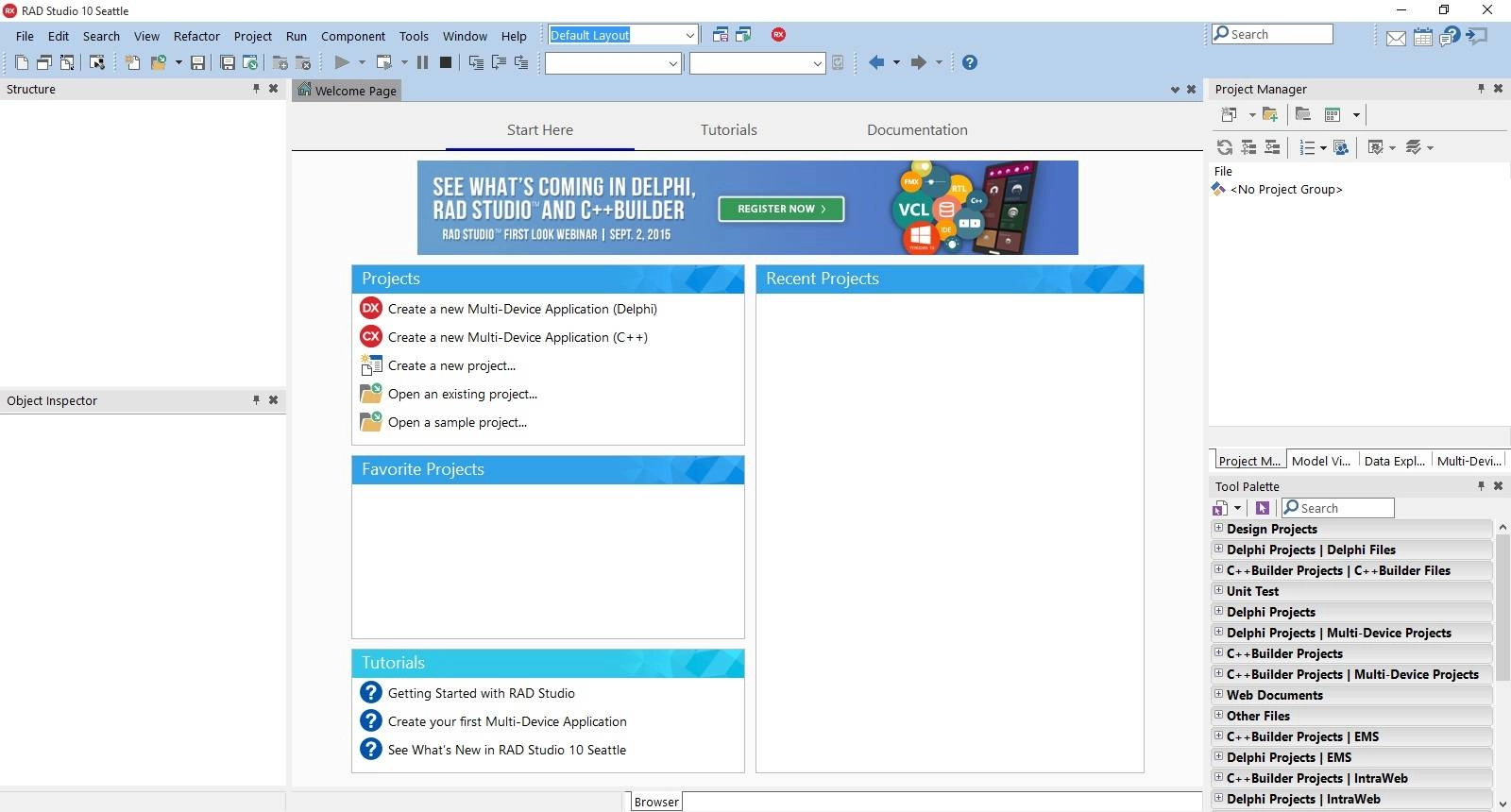Click the Open Project folder toolbar icon

pyautogui.click(x=159, y=62)
